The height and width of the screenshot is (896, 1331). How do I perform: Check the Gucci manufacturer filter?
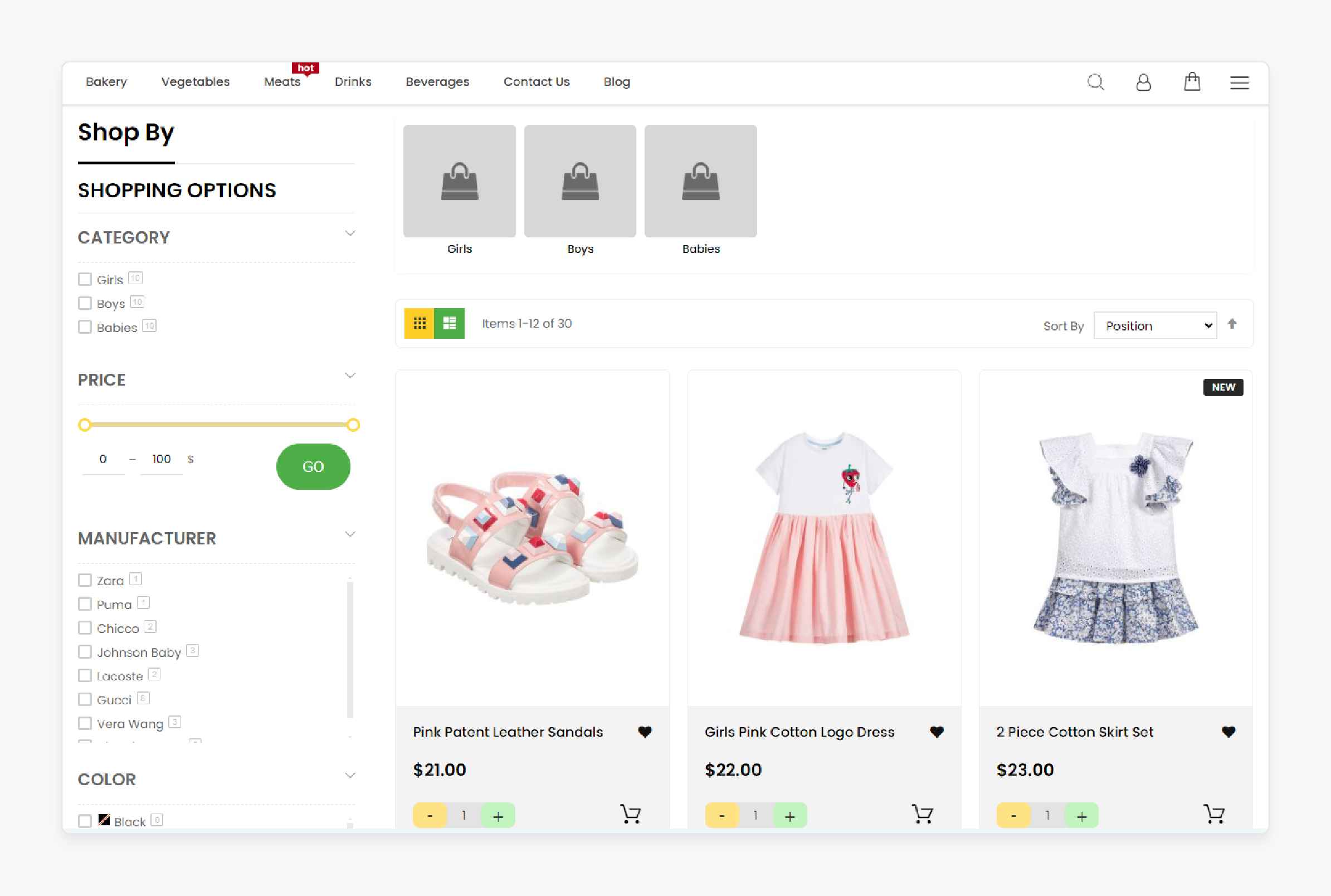85,700
